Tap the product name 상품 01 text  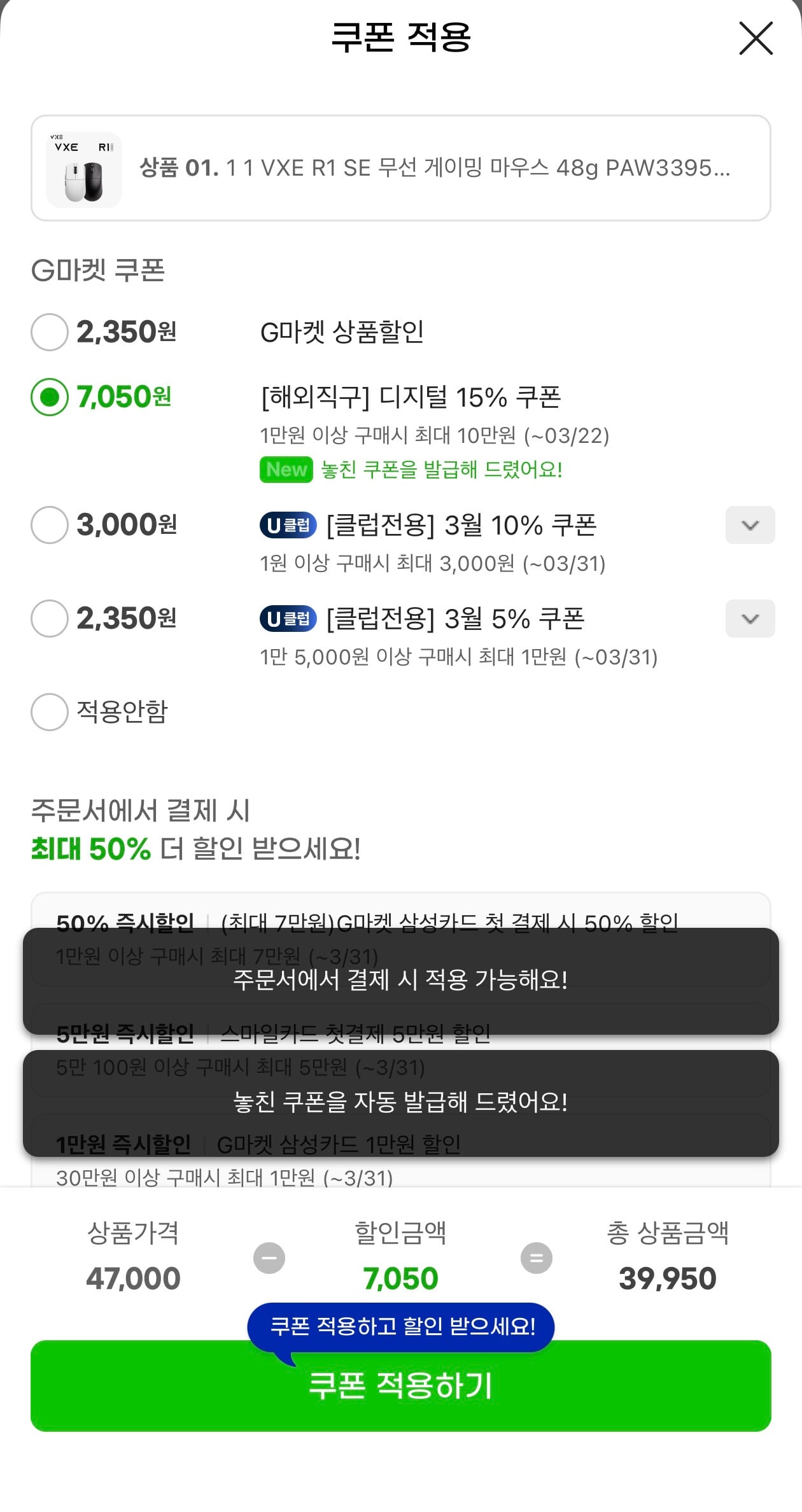[434, 168]
